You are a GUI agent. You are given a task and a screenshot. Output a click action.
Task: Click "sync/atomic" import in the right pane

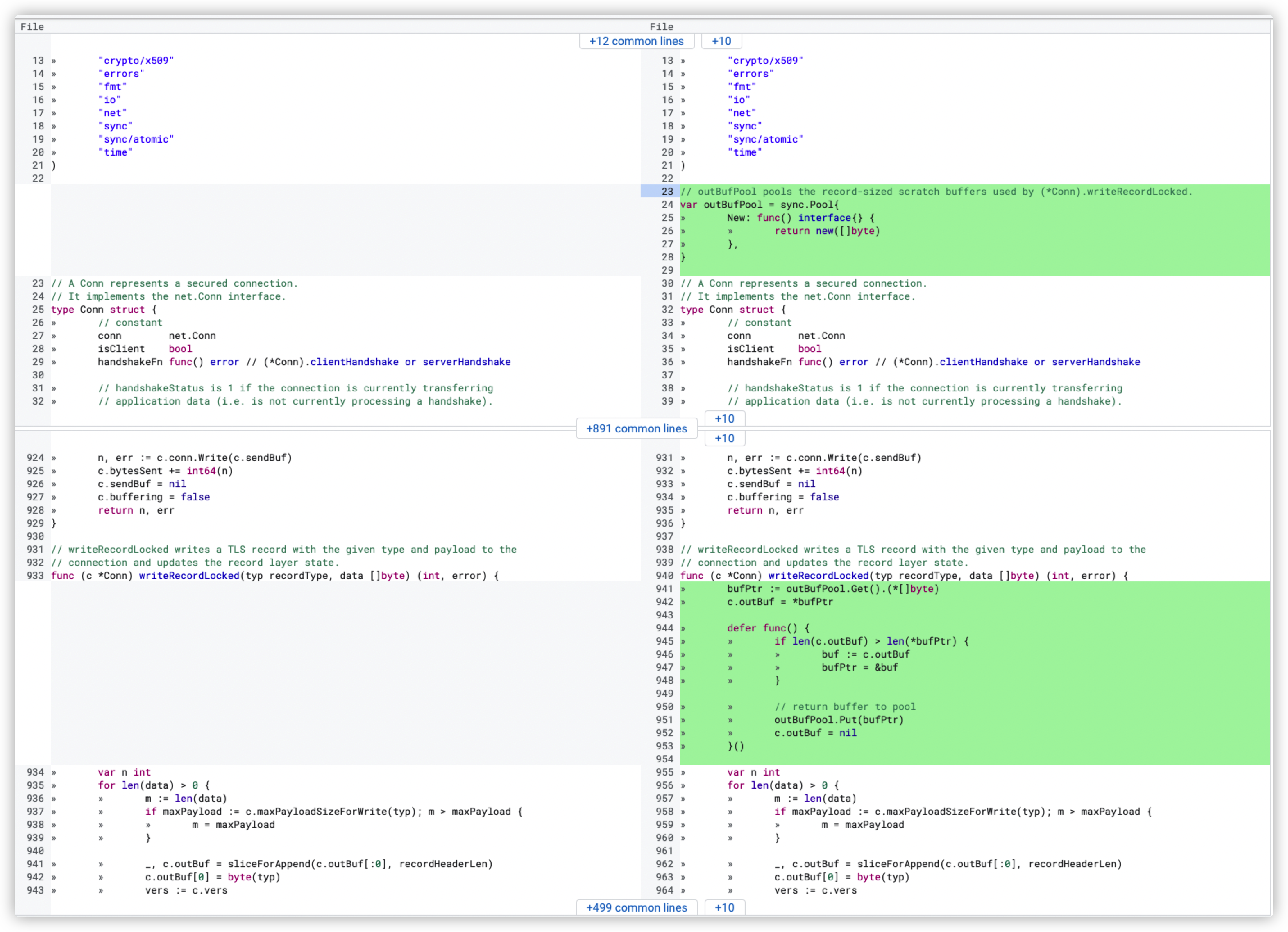click(765, 139)
